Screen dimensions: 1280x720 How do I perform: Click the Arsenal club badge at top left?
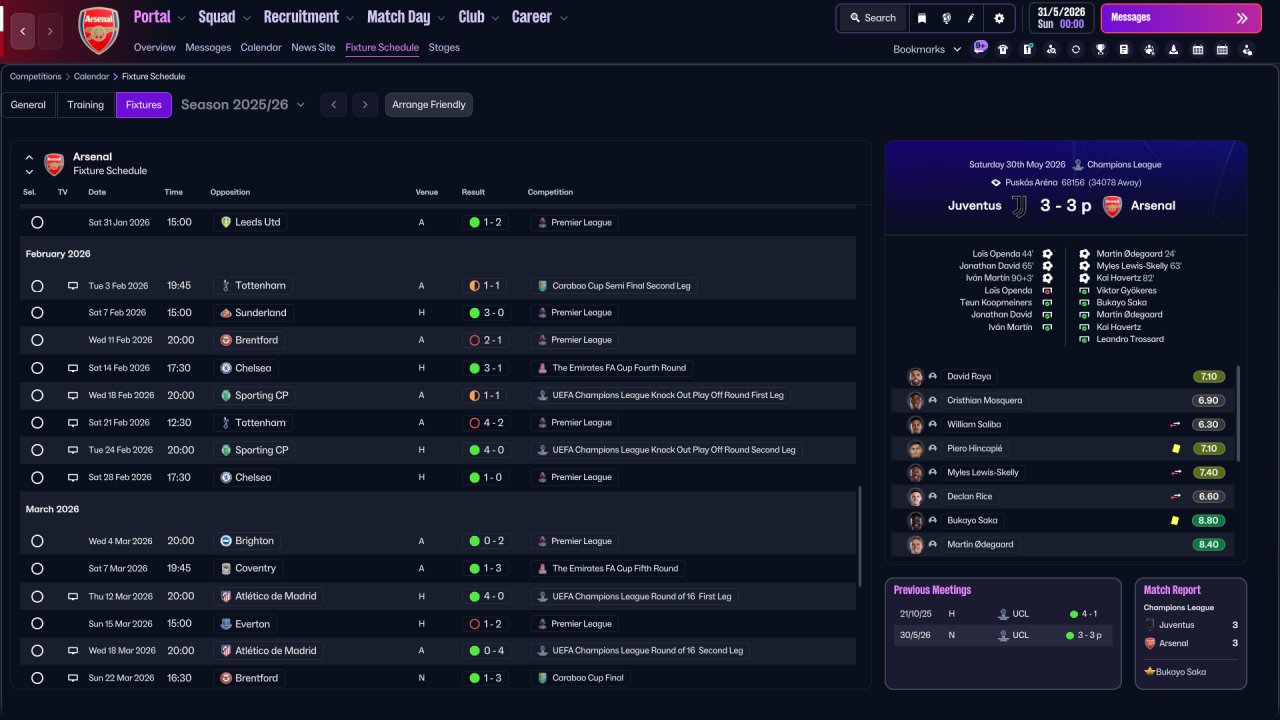pyautogui.click(x=98, y=30)
